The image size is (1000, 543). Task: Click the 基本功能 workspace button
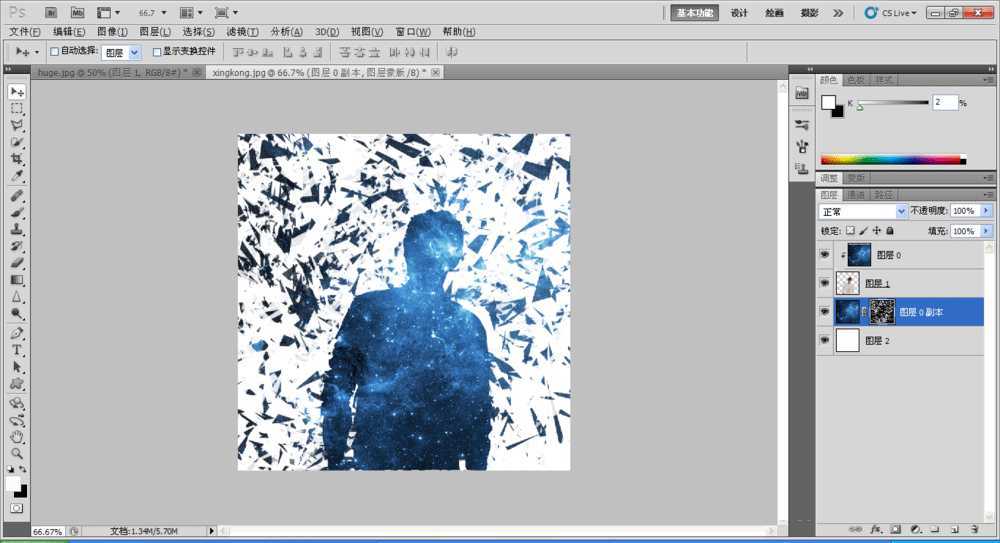tap(696, 13)
